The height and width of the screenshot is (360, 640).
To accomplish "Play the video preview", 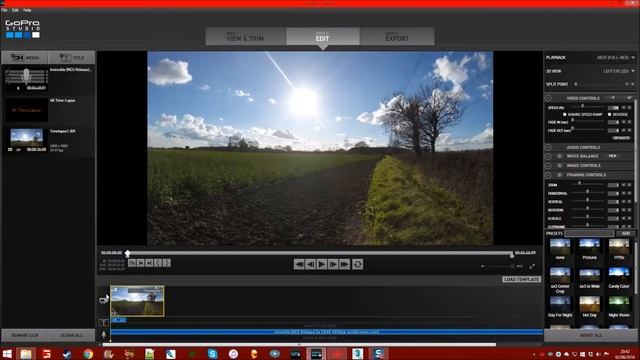I will pyautogui.click(x=322, y=264).
